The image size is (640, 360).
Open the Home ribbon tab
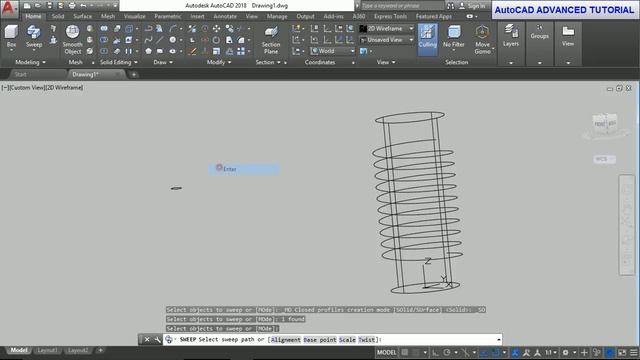[33, 16]
